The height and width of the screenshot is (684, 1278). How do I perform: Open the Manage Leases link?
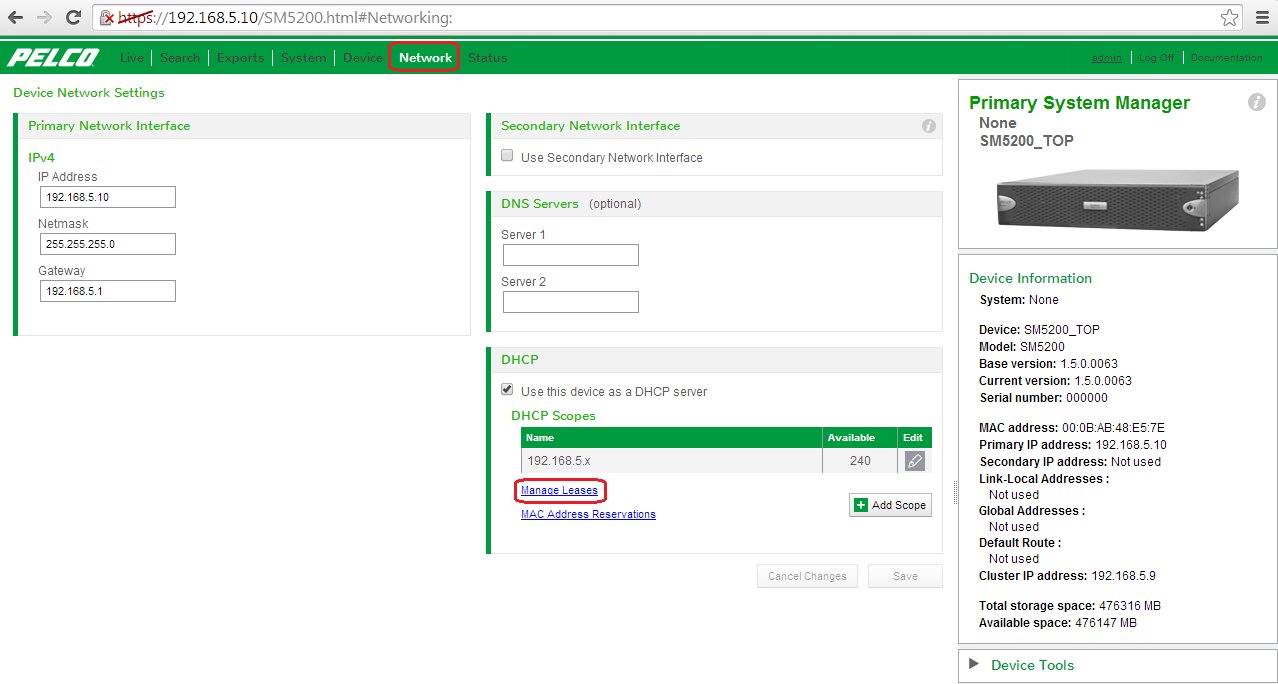point(559,490)
